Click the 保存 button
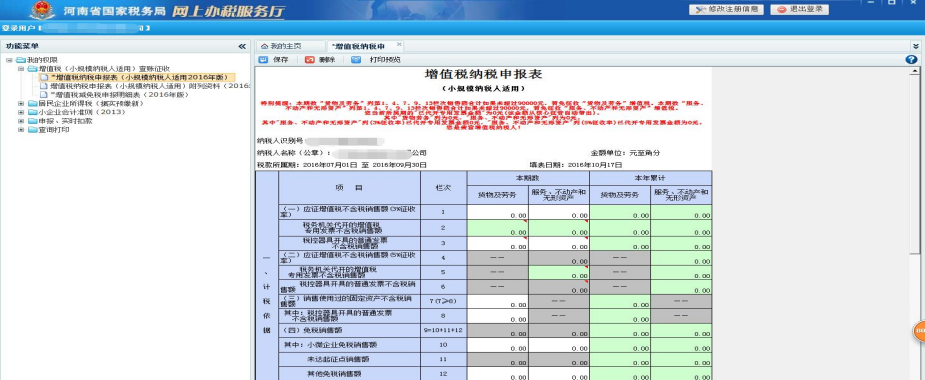The image size is (925, 380). (x=274, y=60)
